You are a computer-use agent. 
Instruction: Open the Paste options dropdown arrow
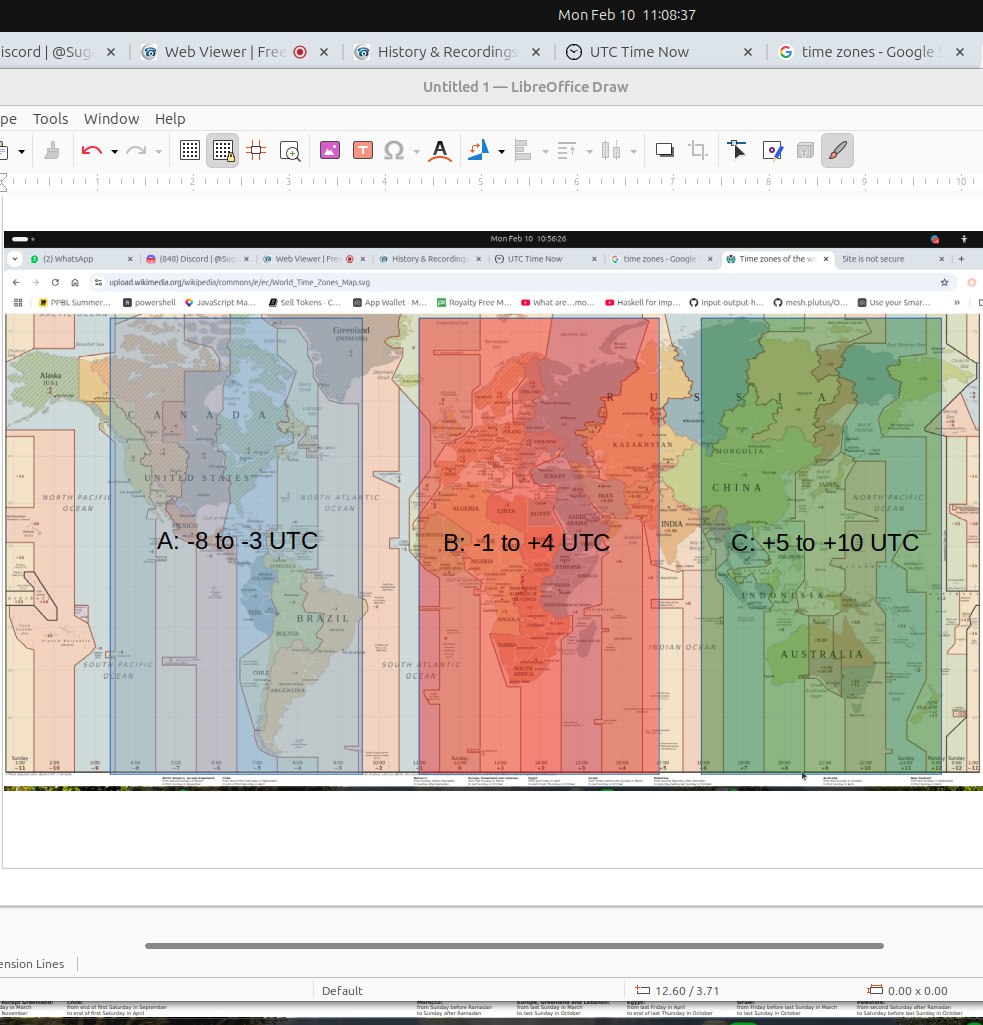point(22,152)
